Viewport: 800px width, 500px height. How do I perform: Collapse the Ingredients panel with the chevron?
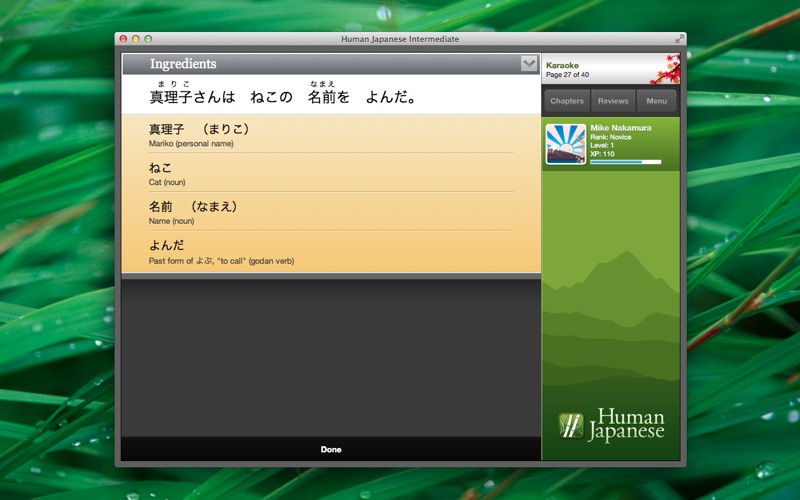click(x=529, y=64)
